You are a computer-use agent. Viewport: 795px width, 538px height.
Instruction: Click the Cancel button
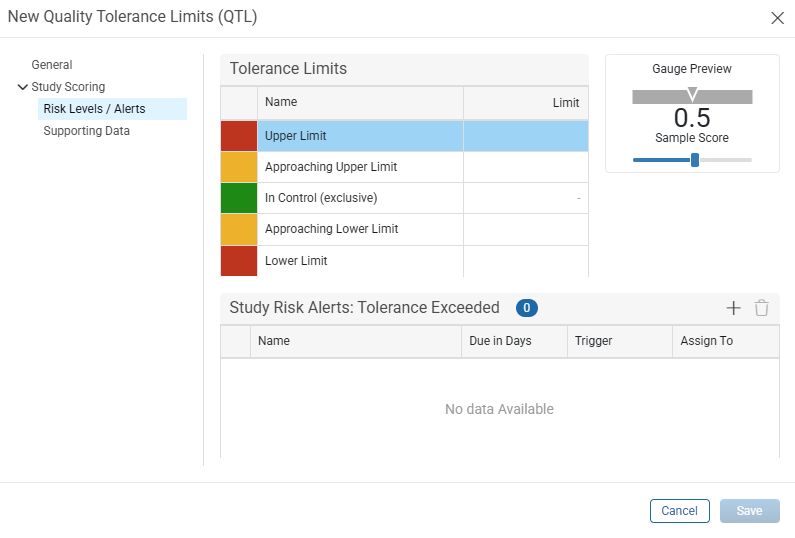pos(679,511)
